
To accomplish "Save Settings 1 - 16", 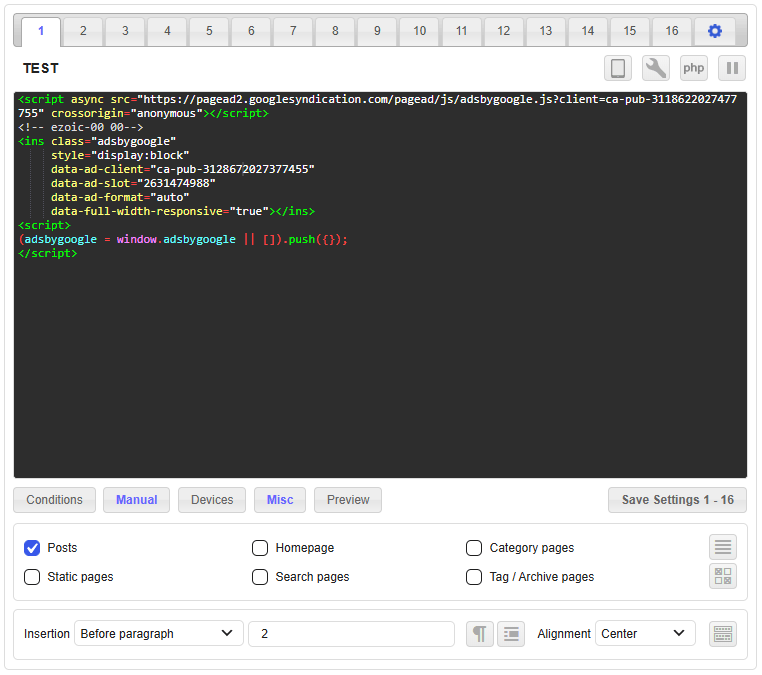I will [677, 500].
